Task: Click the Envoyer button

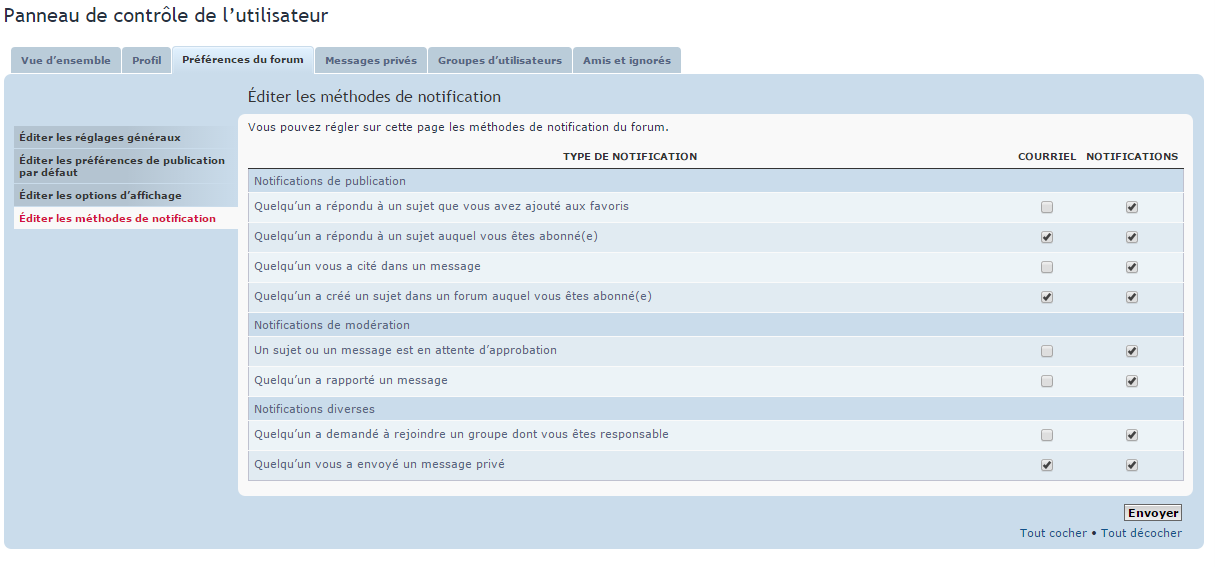Action: click(1153, 513)
